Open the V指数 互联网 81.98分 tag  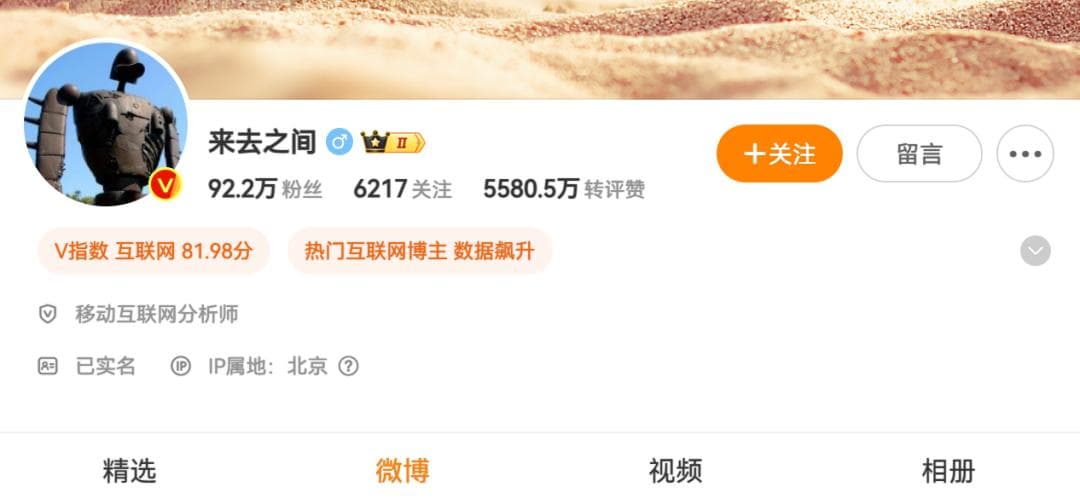(x=154, y=251)
